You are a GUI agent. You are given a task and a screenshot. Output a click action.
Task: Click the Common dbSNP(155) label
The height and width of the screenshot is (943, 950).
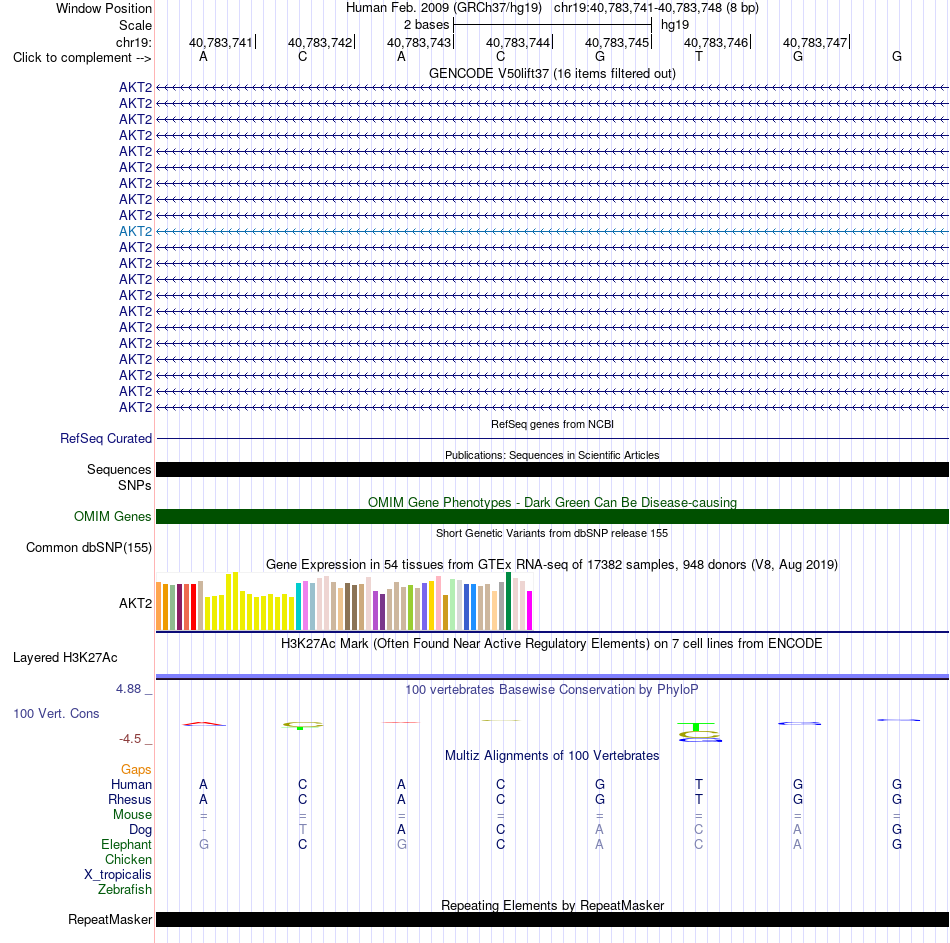(x=88, y=547)
